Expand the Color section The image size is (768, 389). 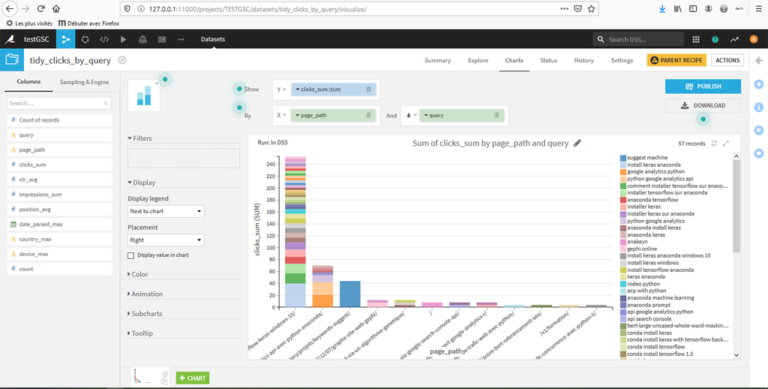point(138,274)
